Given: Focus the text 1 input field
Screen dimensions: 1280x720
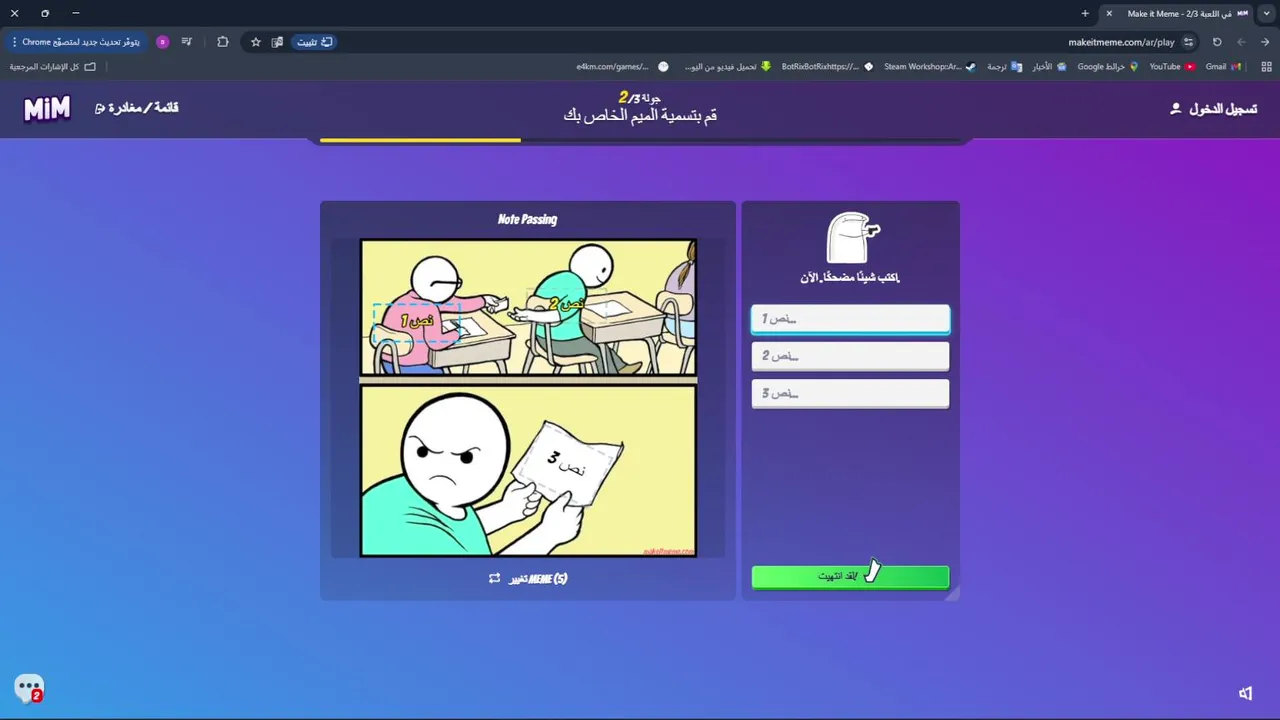Looking at the screenshot, I should pos(850,319).
